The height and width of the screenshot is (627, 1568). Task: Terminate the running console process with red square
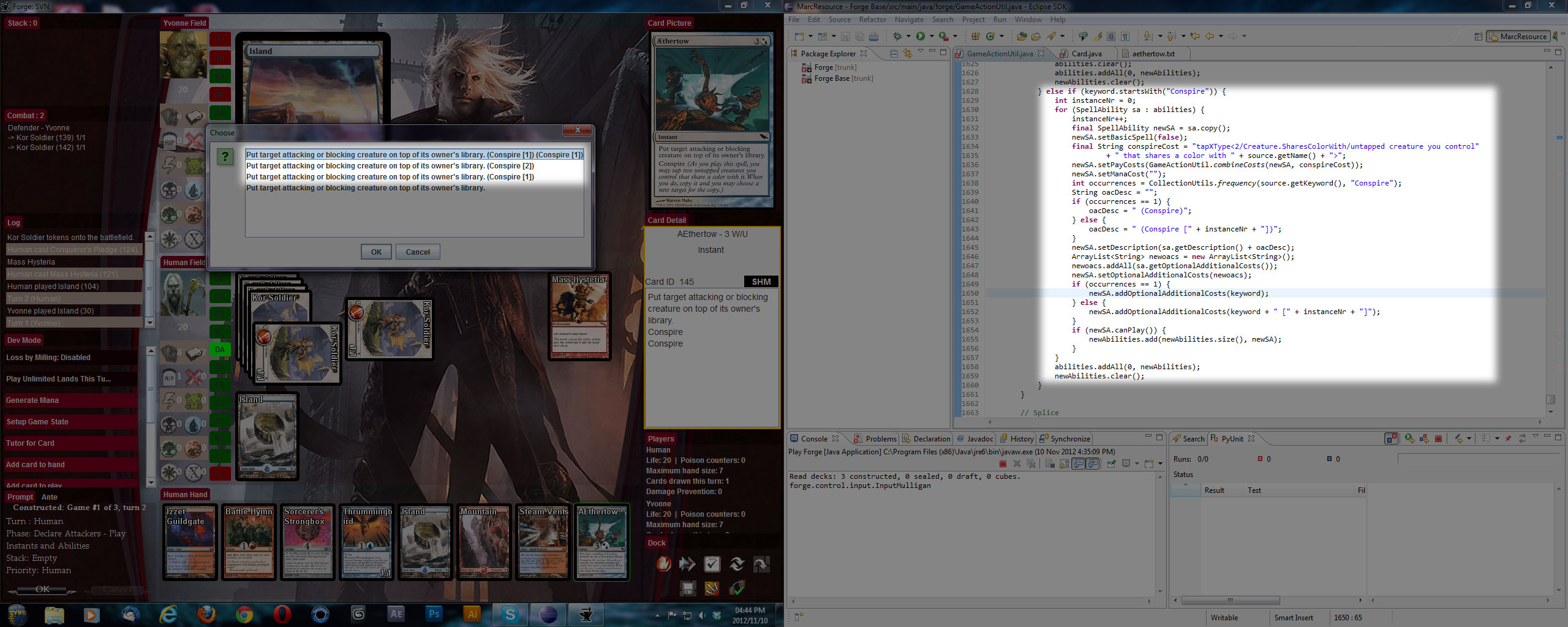click(x=1003, y=464)
